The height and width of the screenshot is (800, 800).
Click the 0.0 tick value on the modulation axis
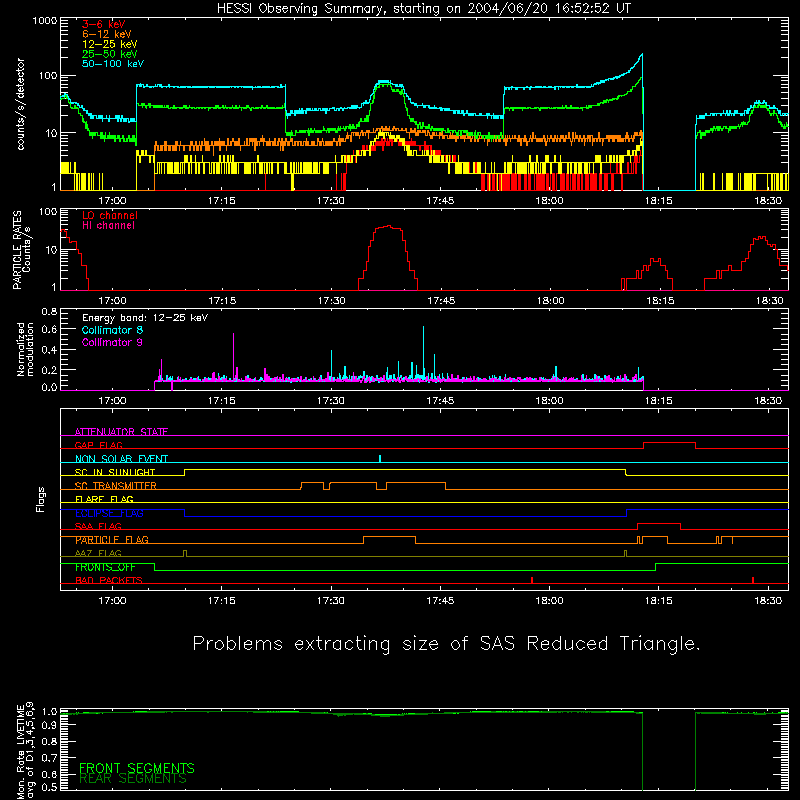point(49,387)
